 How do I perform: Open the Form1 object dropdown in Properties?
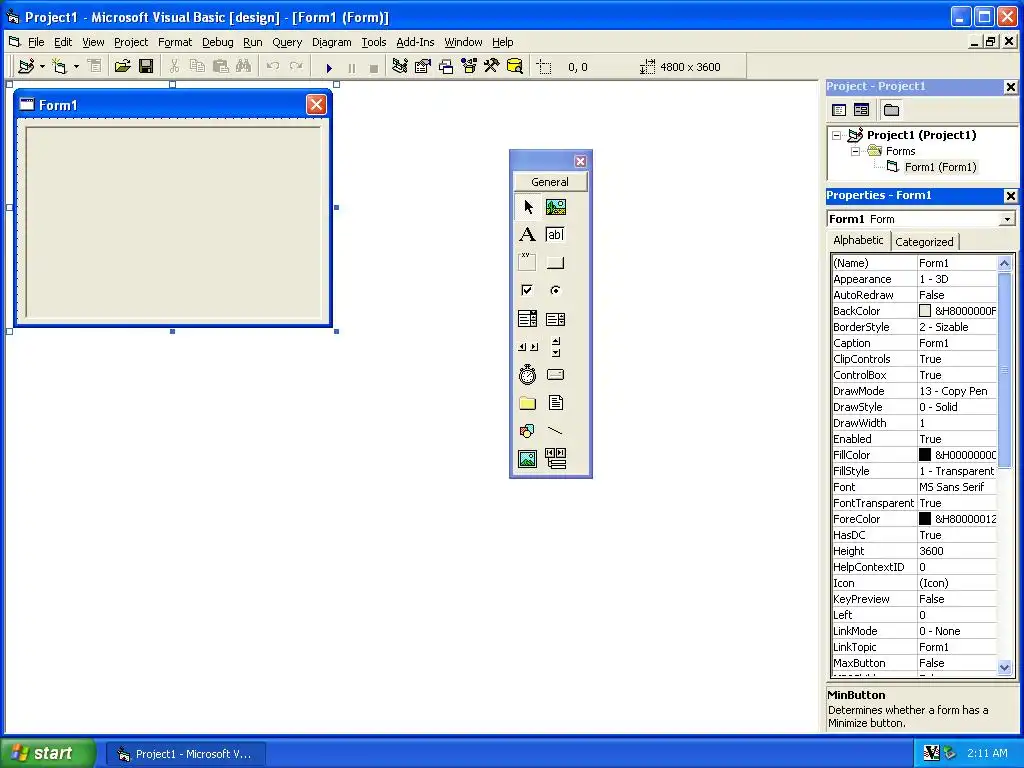point(1008,219)
